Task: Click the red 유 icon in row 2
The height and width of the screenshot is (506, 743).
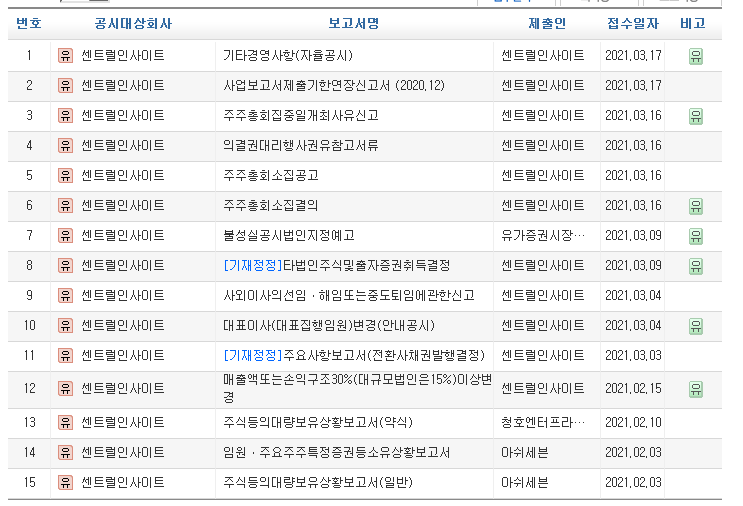Action: [x=65, y=86]
